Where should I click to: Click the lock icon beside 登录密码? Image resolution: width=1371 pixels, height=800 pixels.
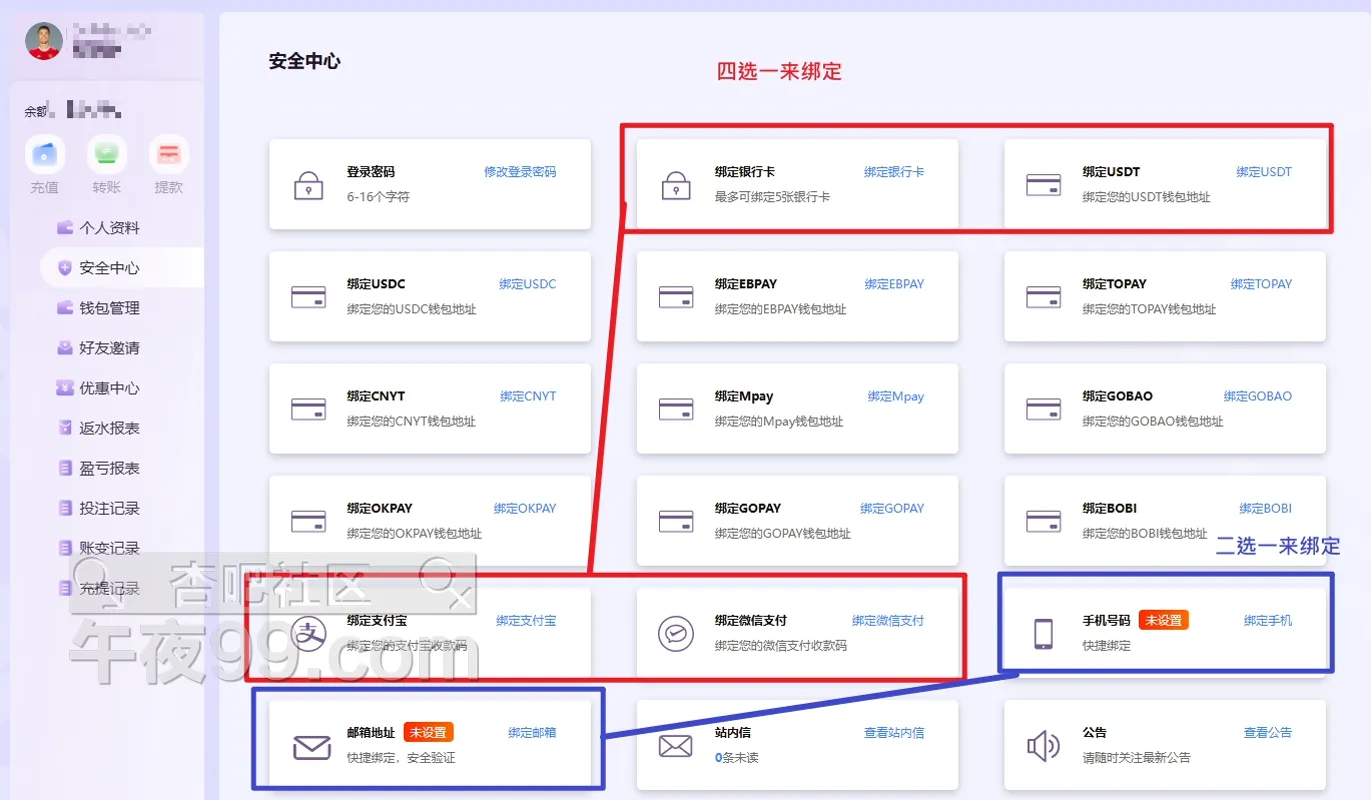point(308,185)
